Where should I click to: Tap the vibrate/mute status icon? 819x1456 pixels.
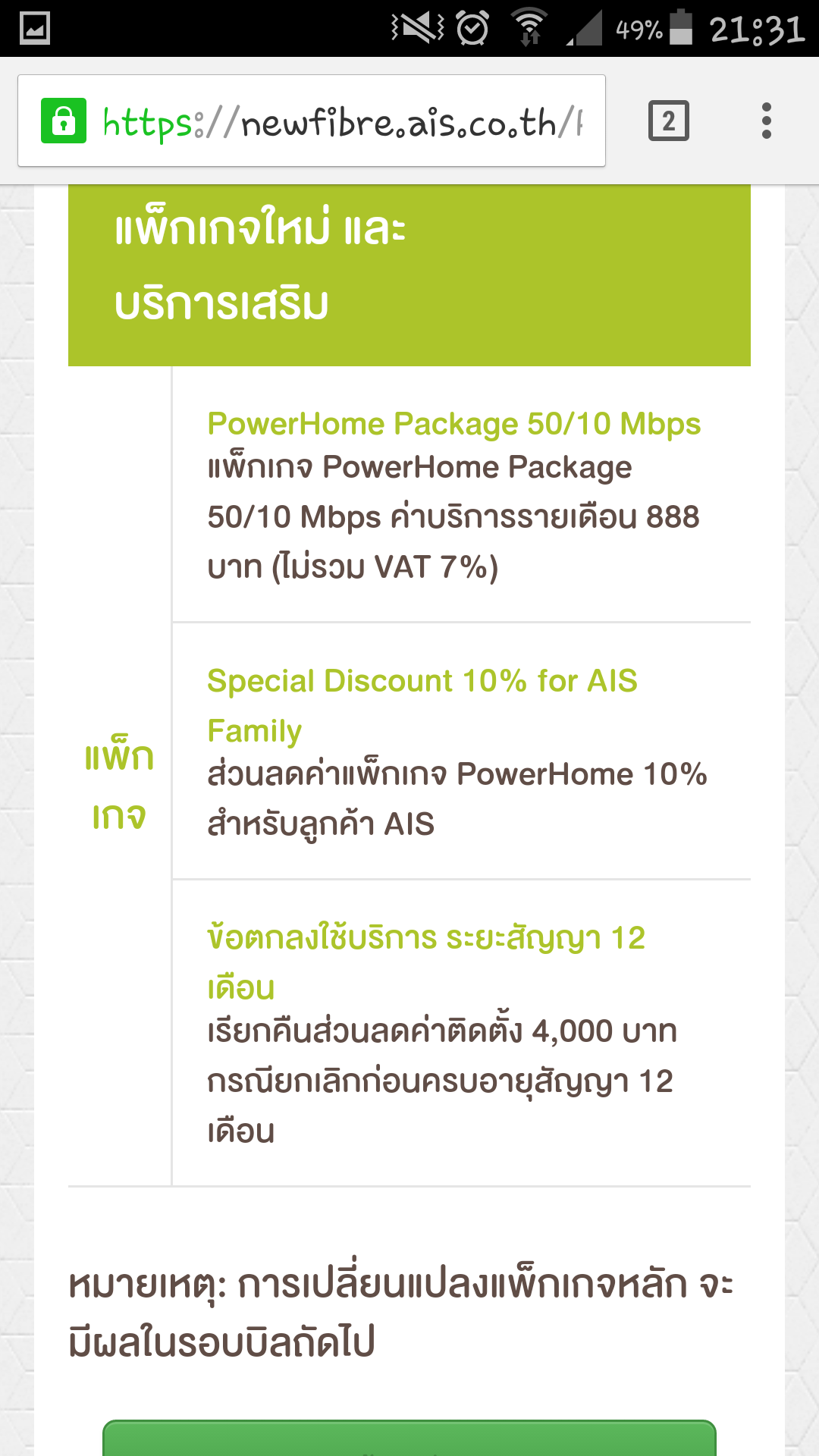click(x=417, y=29)
